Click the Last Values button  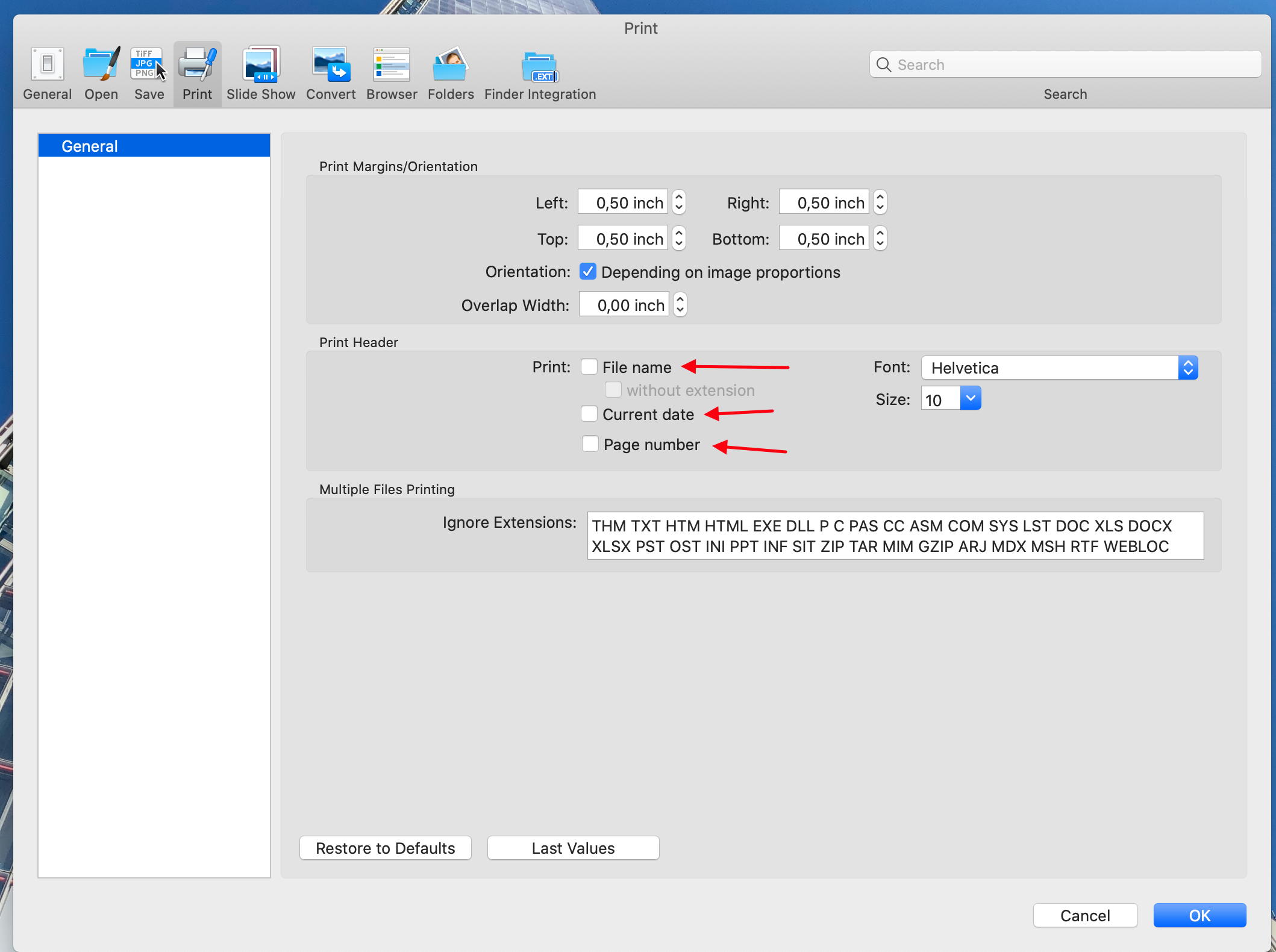[x=572, y=847]
